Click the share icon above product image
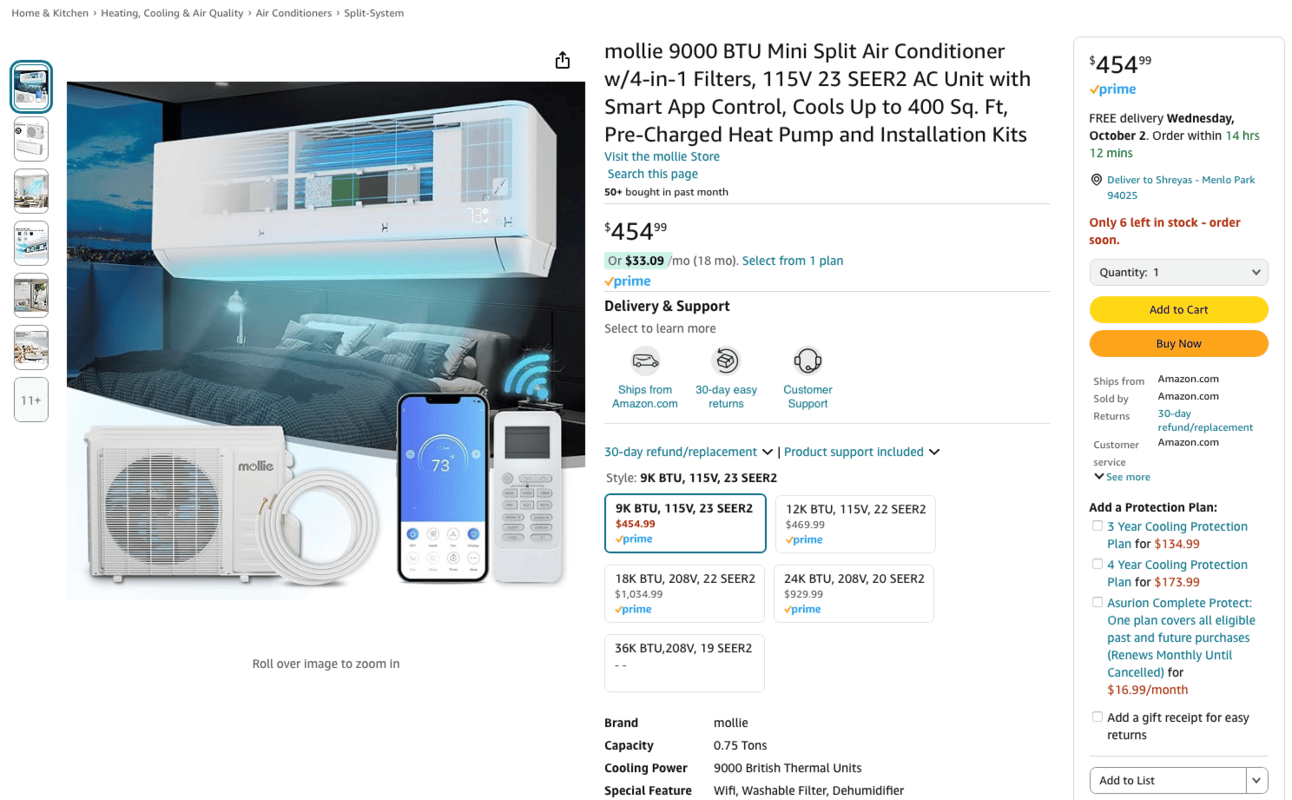Image resolution: width=1292 pixels, height=800 pixels. pos(563,60)
